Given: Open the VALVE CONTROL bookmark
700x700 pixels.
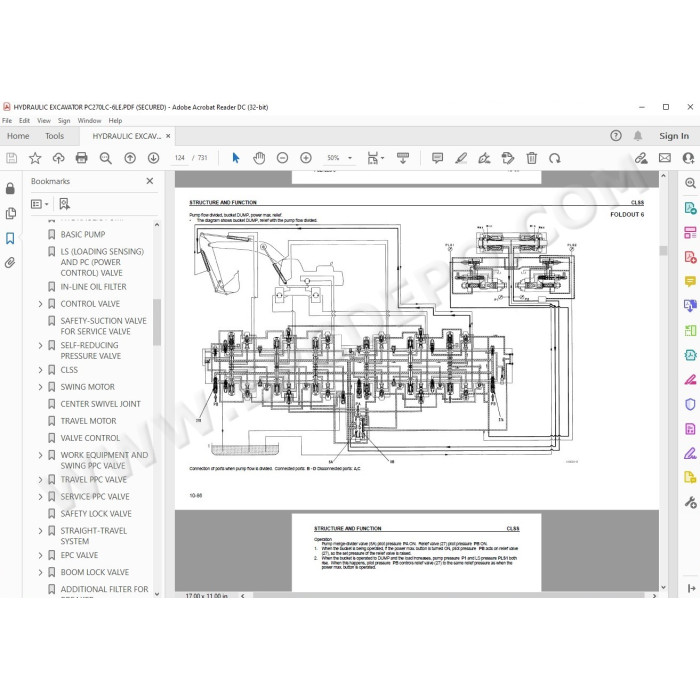Looking at the screenshot, I should pos(90,438).
